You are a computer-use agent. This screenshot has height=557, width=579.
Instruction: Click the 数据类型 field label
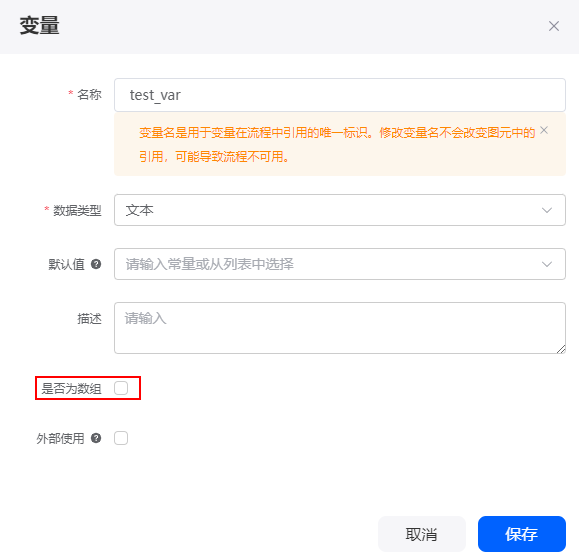77,210
